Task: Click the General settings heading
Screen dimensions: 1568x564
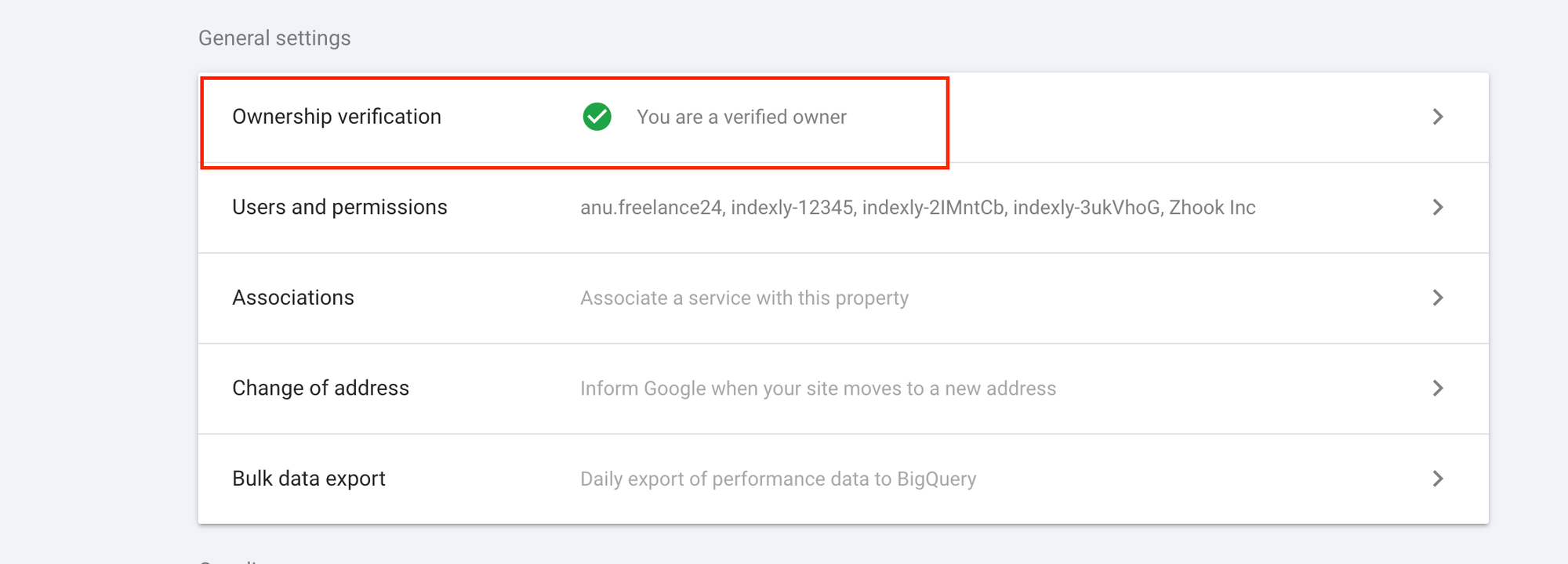Action: (x=274, y=38)
